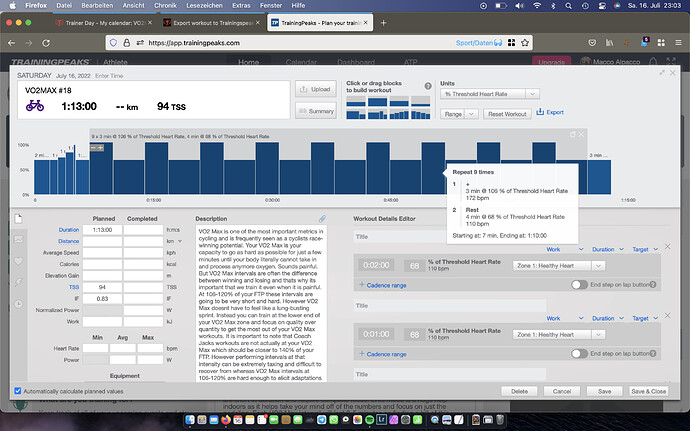Open Zone 1 dropdown in 0:01:00 step
Image resolution: width=690 pixels, height=431 pixels.
(x=559, y=334)
